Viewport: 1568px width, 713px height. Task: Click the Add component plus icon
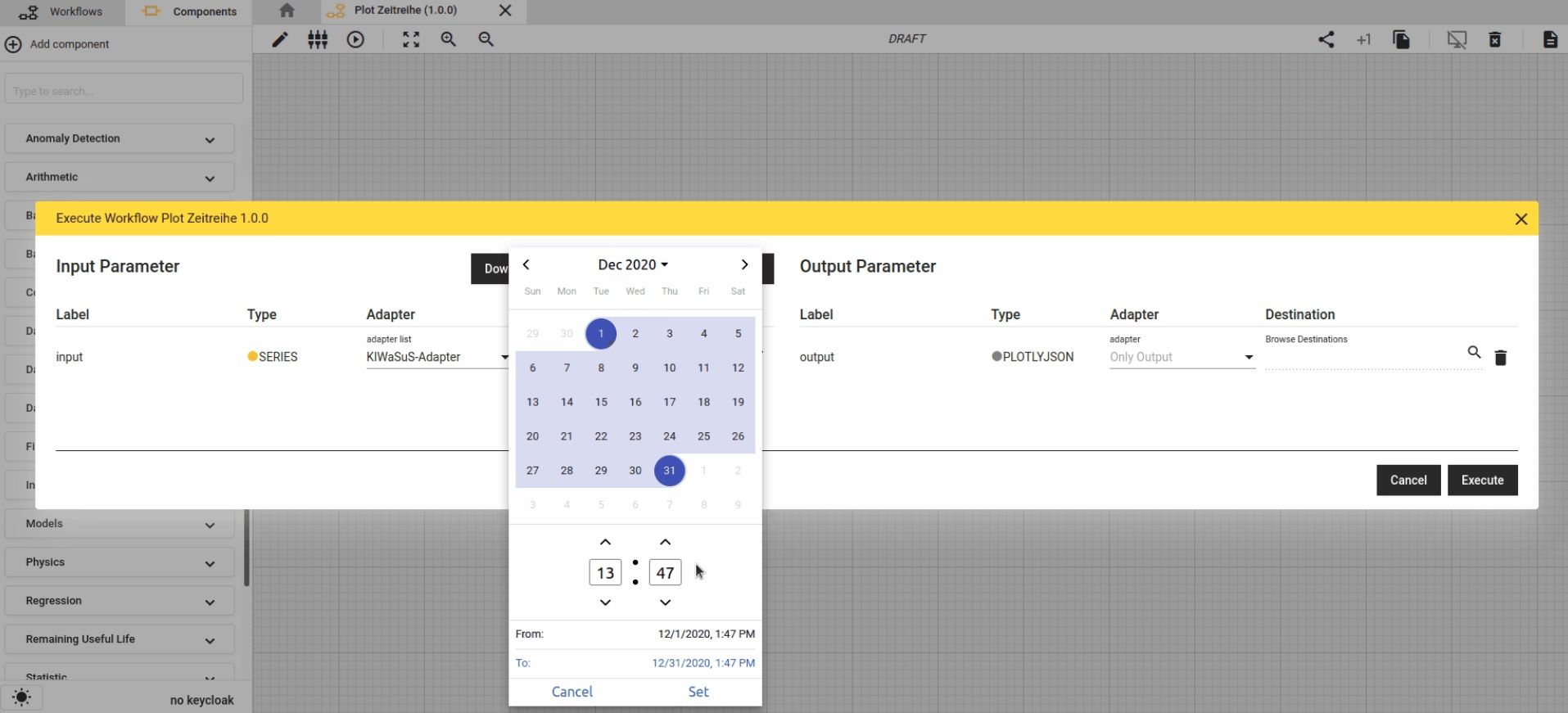pos(13,44)
